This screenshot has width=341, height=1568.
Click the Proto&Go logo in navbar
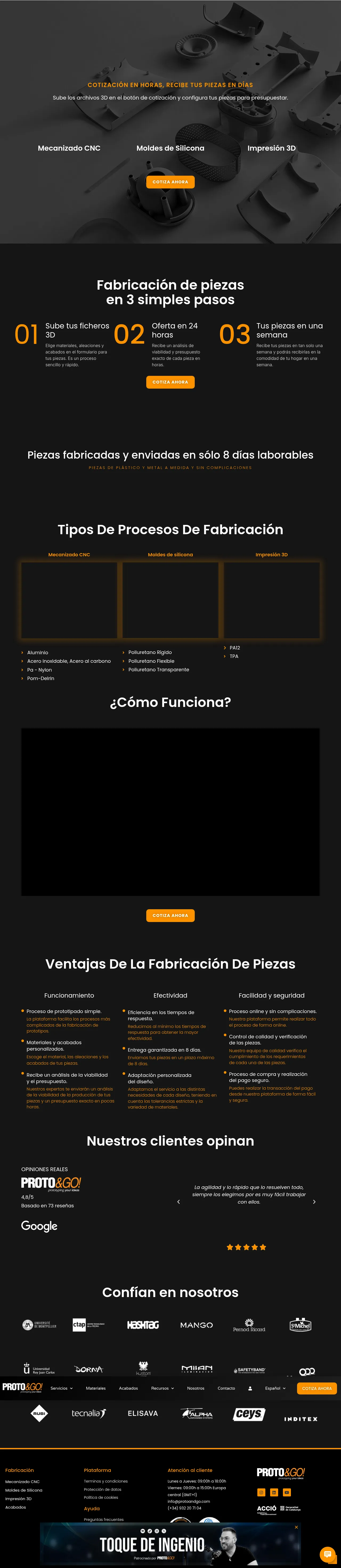[x=23, y=1387]
